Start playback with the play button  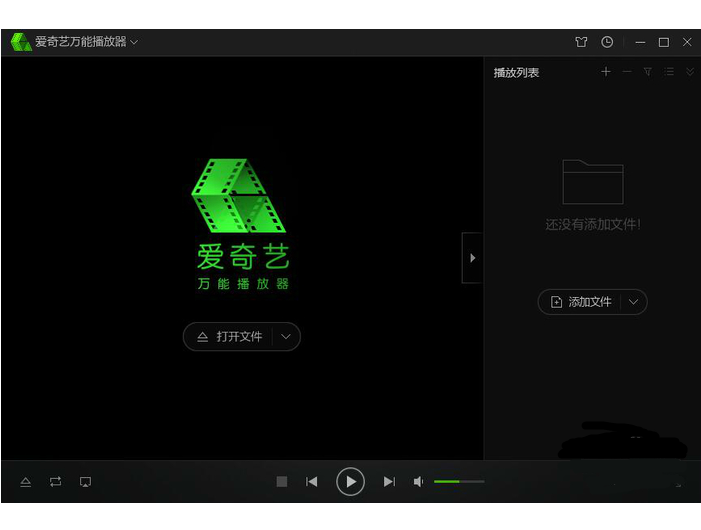pos(350,482)
